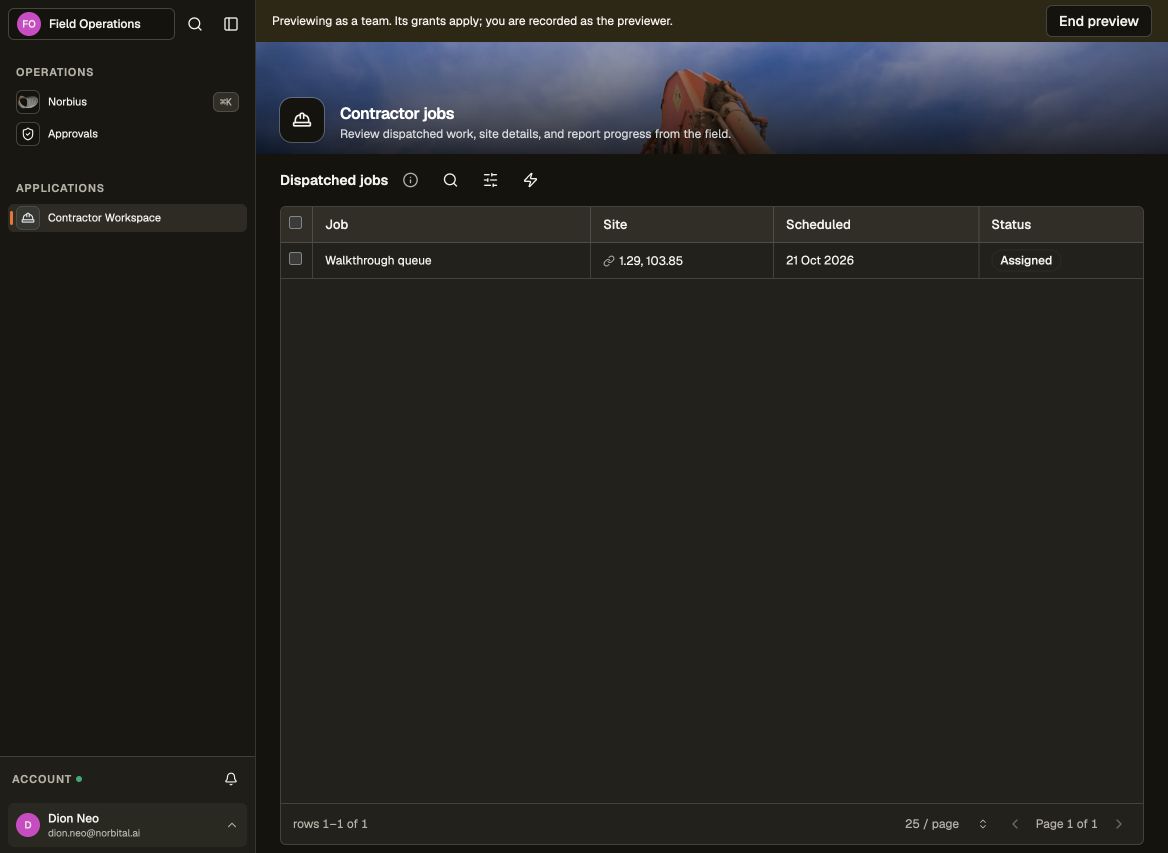This screenshot has width=1168, height=853.
Task: Open Approvals in the sidebar
Action: click(x=127, y=134)
